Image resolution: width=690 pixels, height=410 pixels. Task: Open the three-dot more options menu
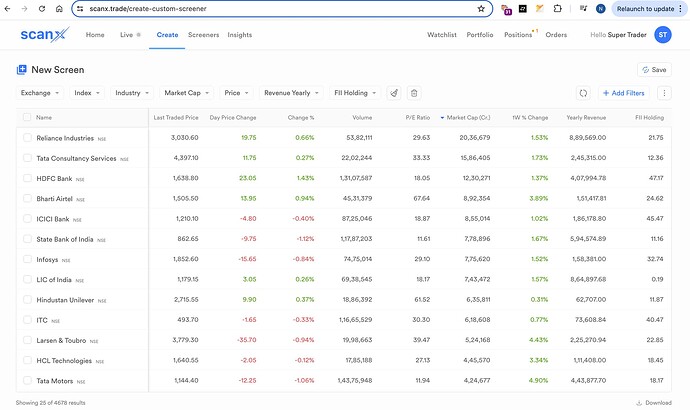[664, 93]
